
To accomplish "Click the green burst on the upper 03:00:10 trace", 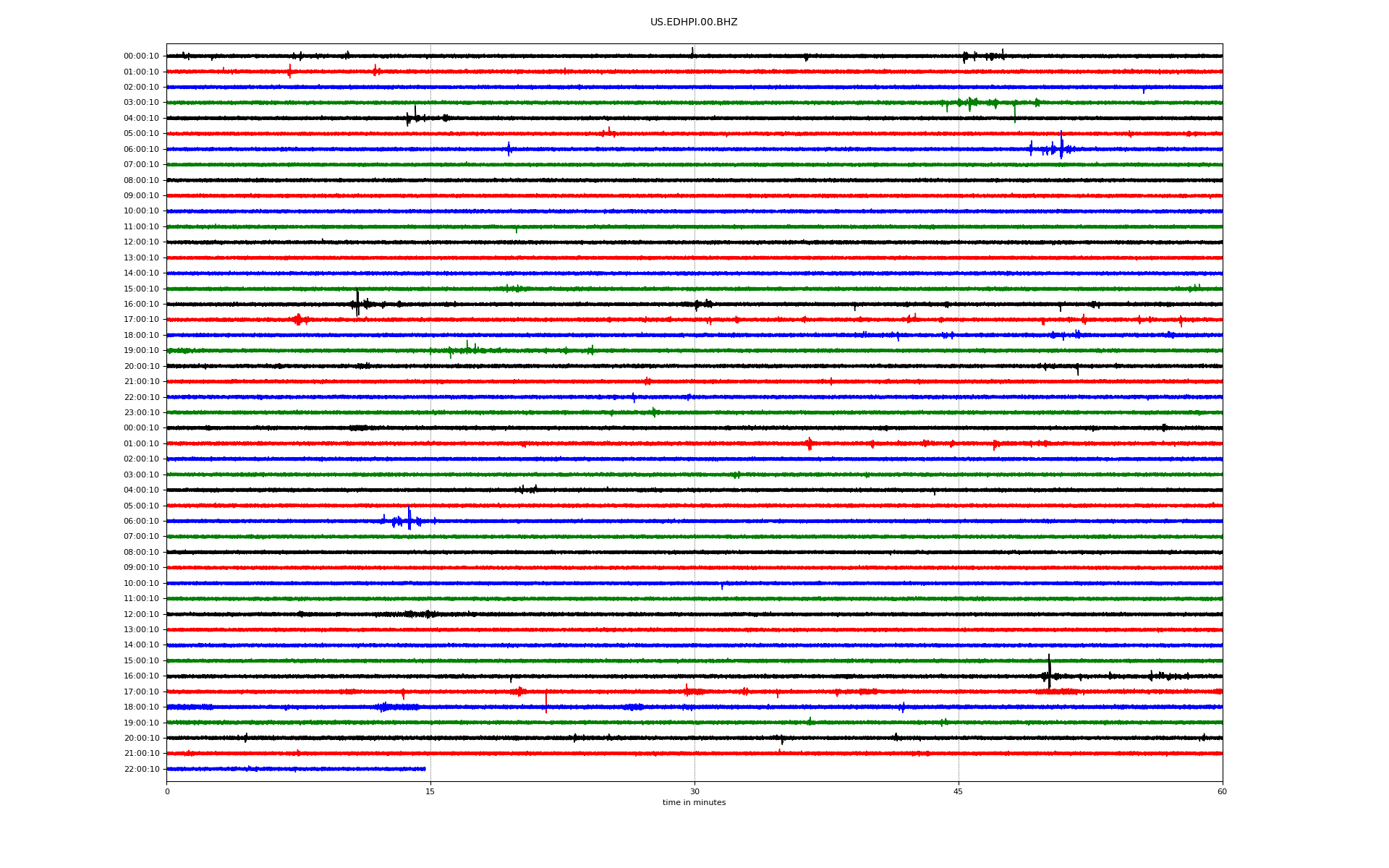I will (969, 103).
